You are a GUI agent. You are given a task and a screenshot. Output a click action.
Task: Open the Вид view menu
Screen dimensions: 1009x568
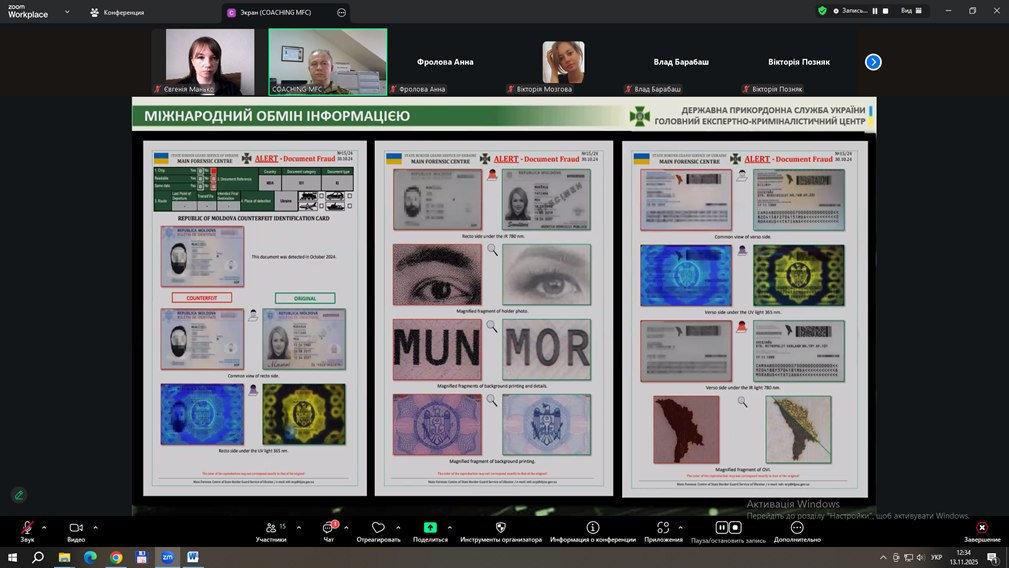point(909,11)
